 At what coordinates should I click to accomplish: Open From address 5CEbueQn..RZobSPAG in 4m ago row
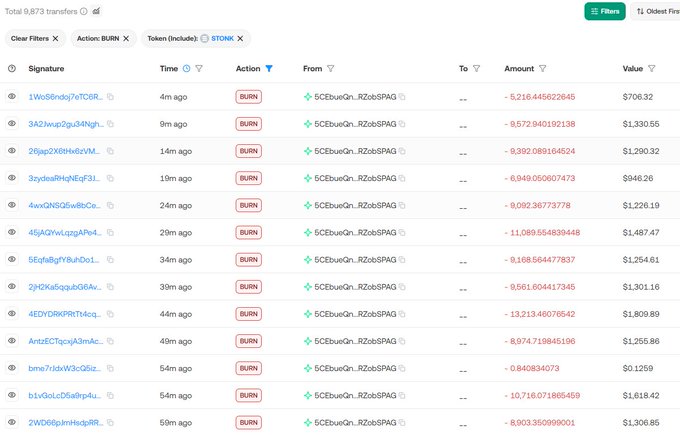[355, 97]
